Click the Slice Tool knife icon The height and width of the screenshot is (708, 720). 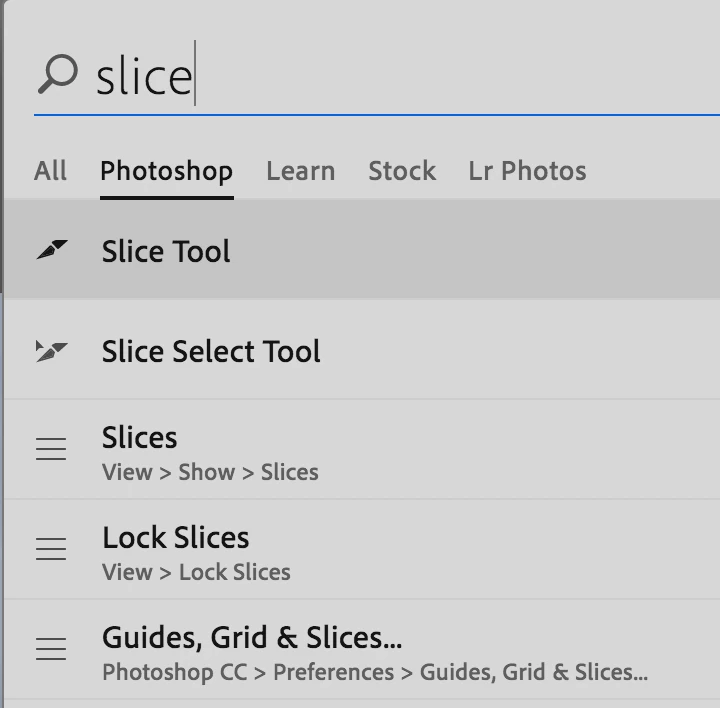(52, 251)
